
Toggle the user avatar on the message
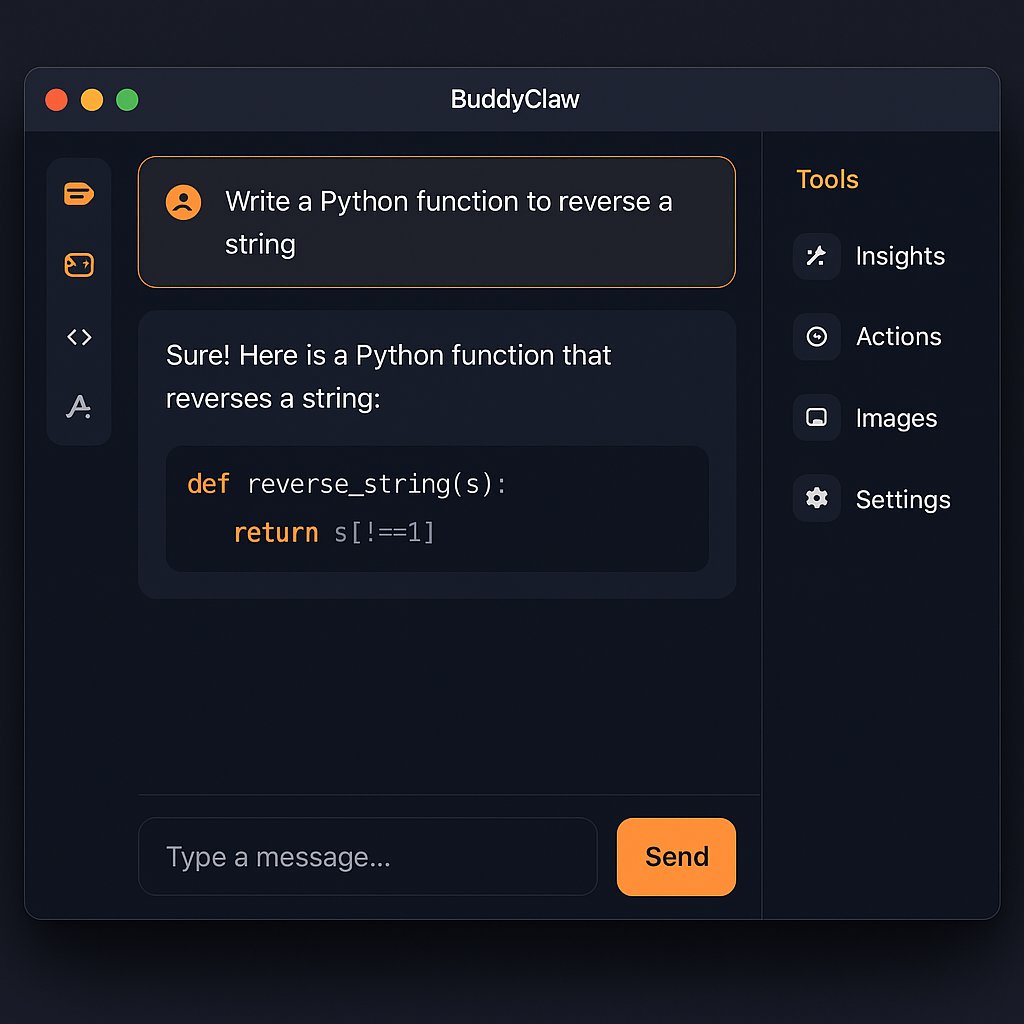tap(183, 201)
